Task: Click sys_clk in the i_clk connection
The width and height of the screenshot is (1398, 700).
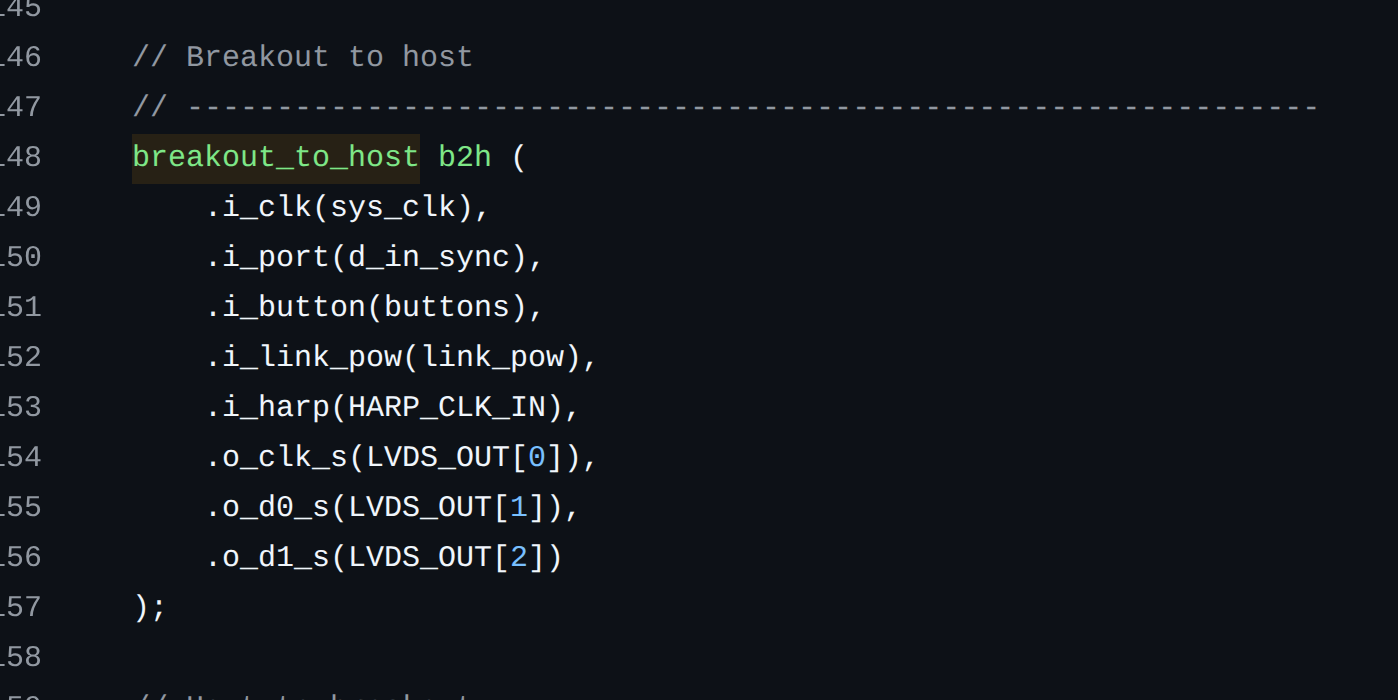Action: click(x=393, y=208)
